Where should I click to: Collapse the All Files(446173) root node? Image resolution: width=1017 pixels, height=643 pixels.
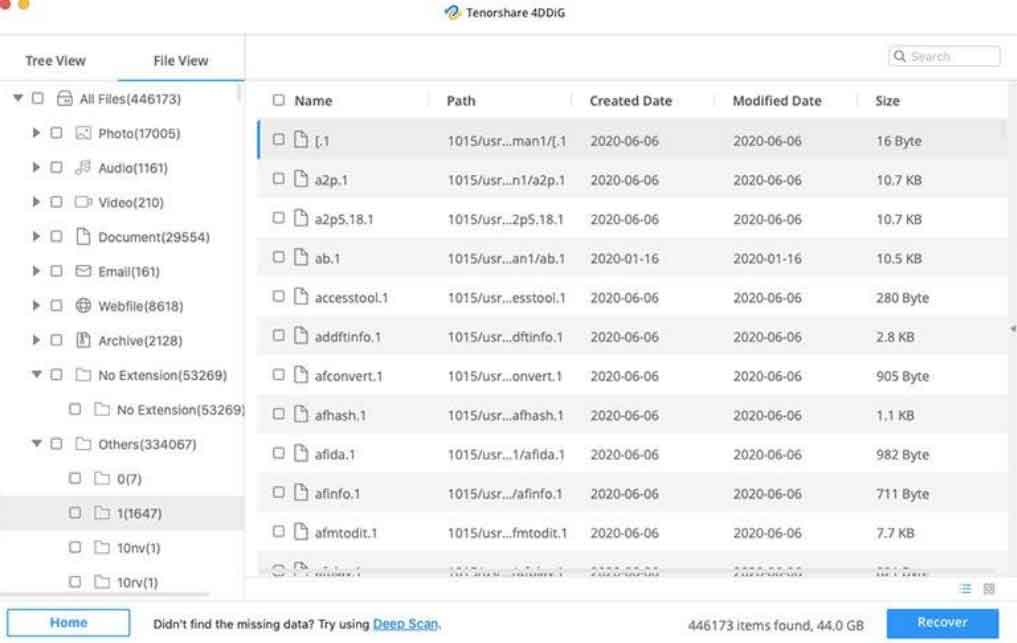tap(18, 98)
